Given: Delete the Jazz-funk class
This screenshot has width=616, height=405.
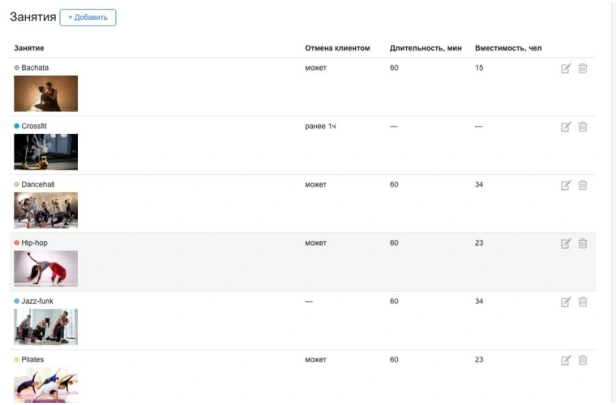Looking at the screenshot, I should pyautogui.click(x=583, y=301).
